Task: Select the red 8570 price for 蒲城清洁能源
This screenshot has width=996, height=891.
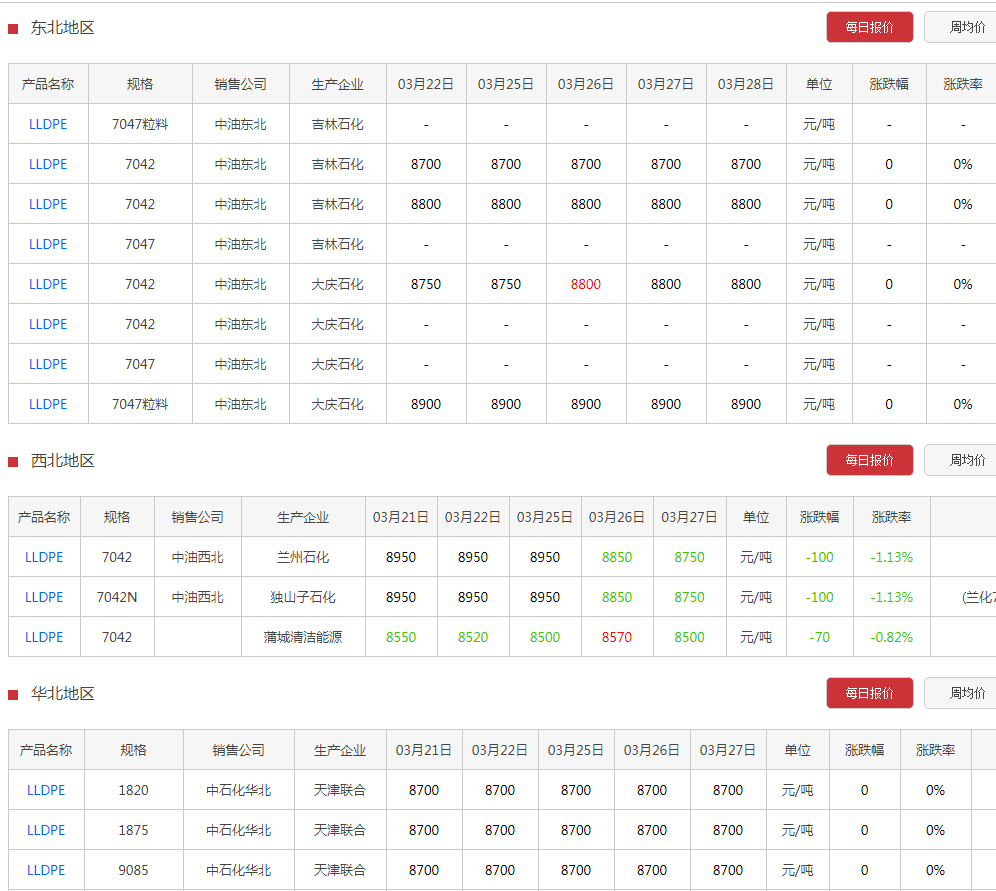Action: point(617,638)
